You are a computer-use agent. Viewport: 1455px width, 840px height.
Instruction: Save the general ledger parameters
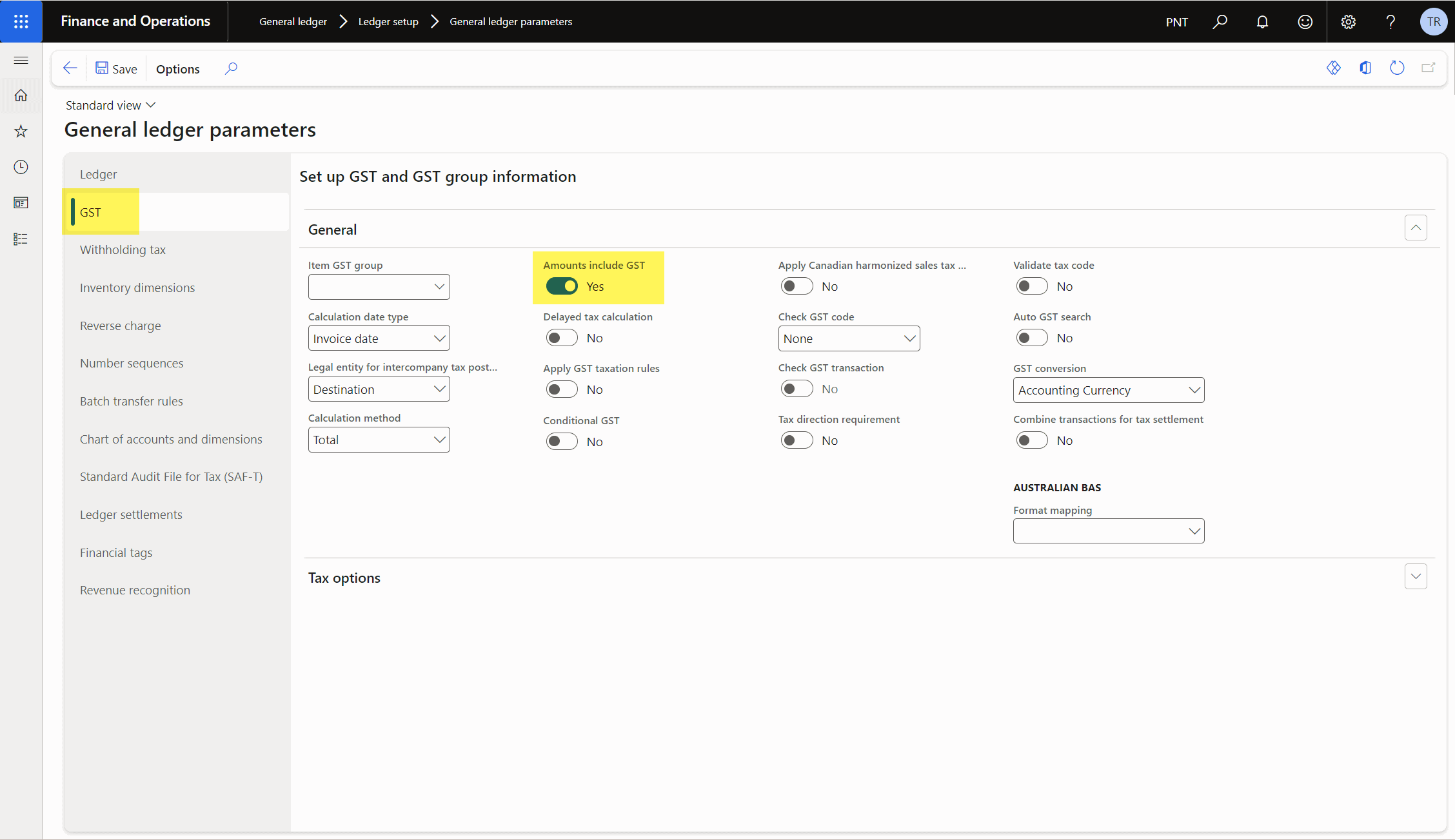click(x=116, y=68)
